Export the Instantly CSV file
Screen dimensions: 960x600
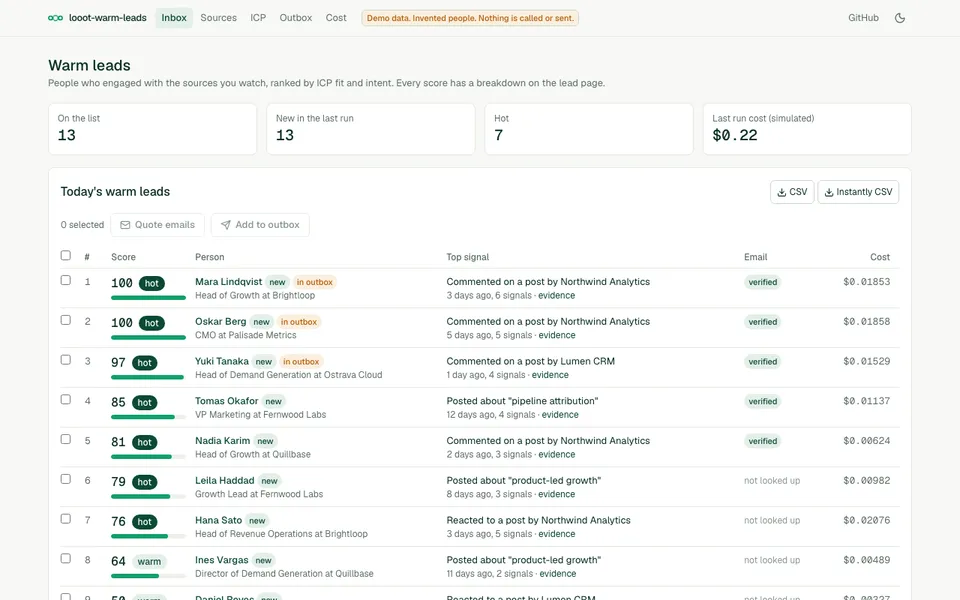tap(858, 192)
